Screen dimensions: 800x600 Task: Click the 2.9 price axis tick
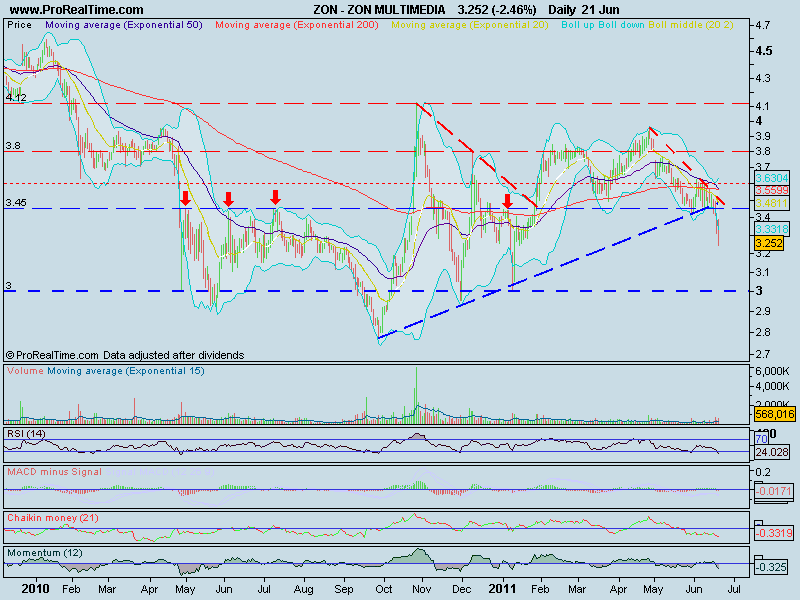click(763, 311)
